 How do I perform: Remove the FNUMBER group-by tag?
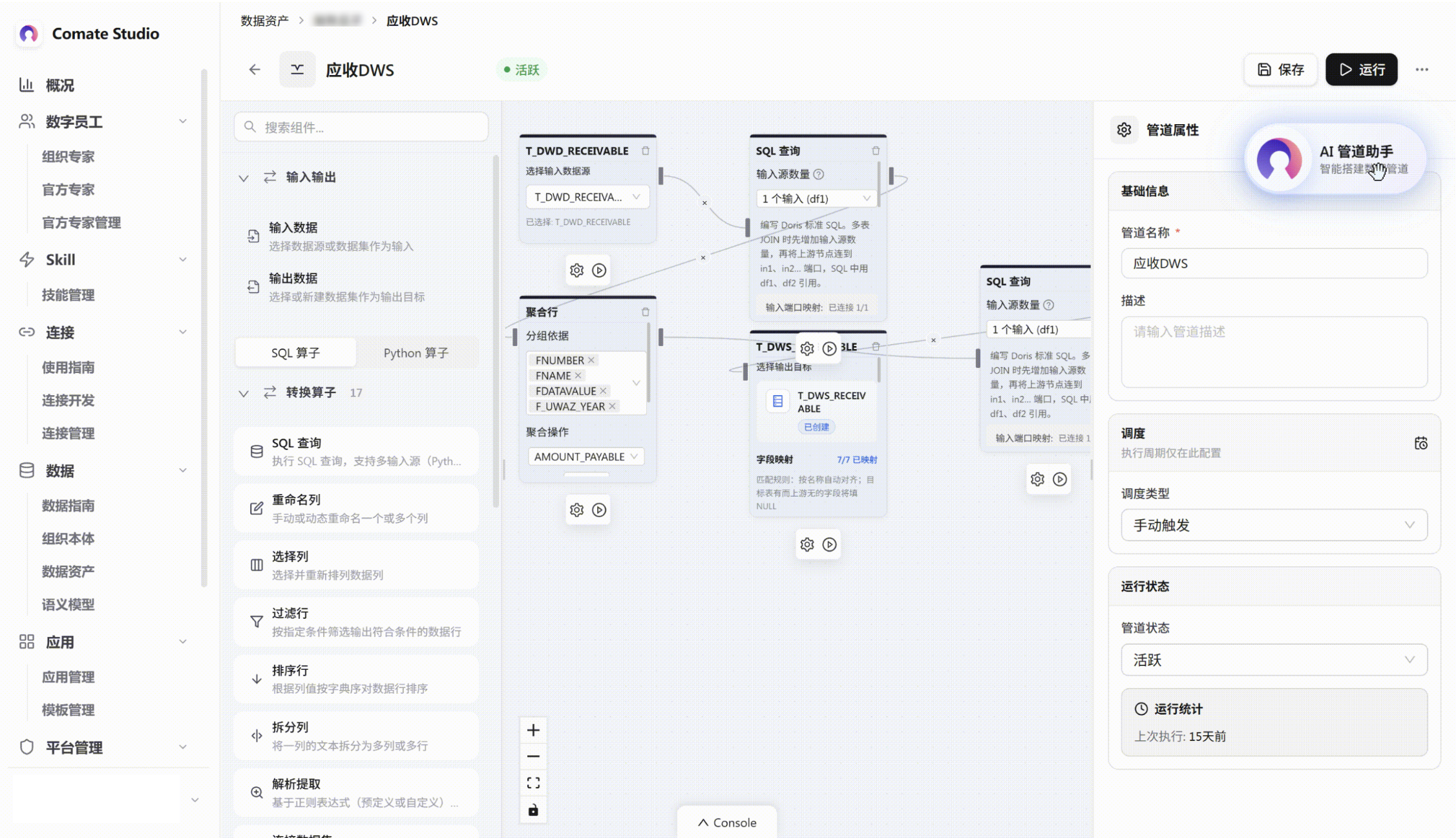[591, 360]
